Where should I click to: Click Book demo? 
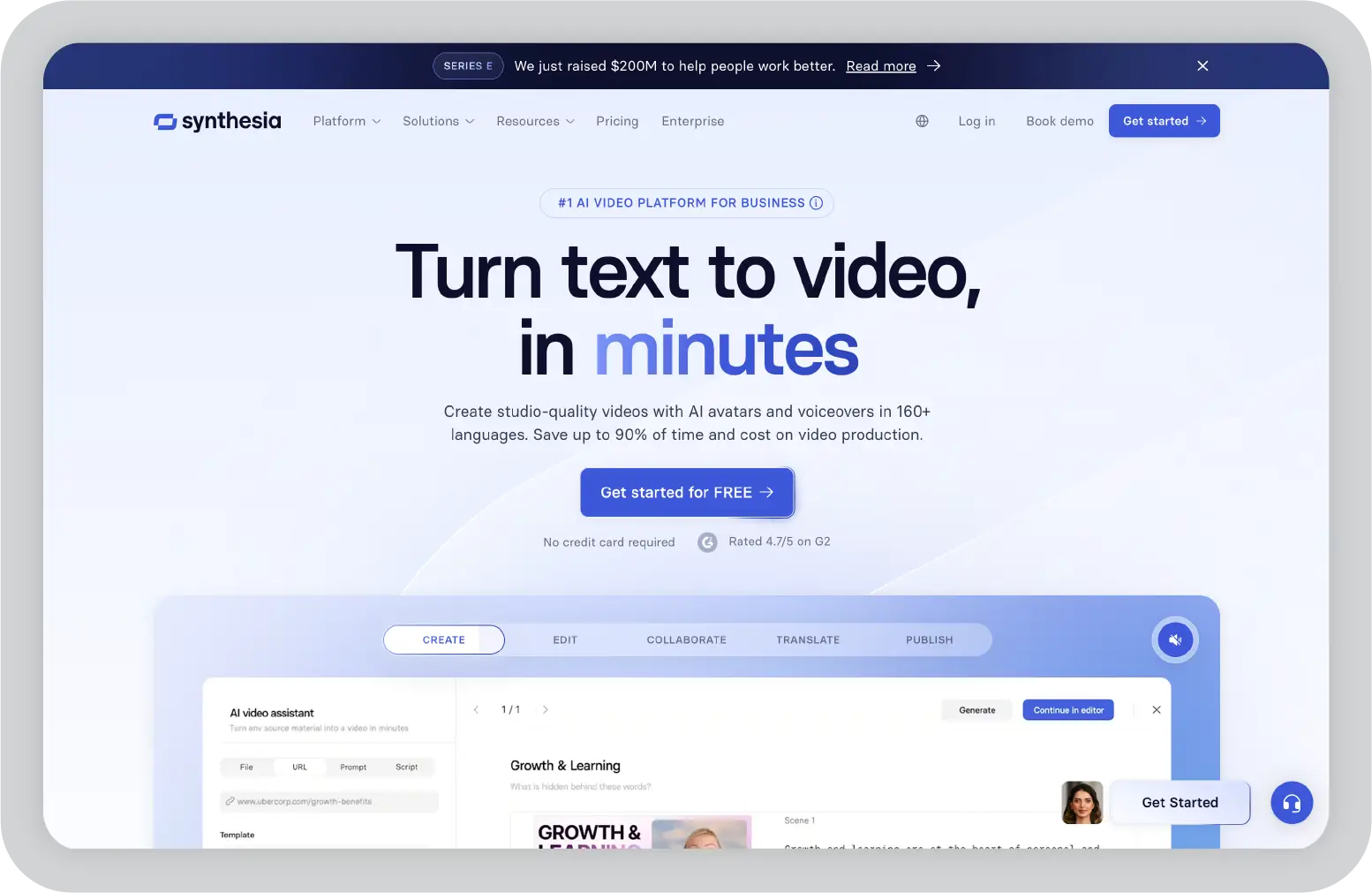point(1059,121)
